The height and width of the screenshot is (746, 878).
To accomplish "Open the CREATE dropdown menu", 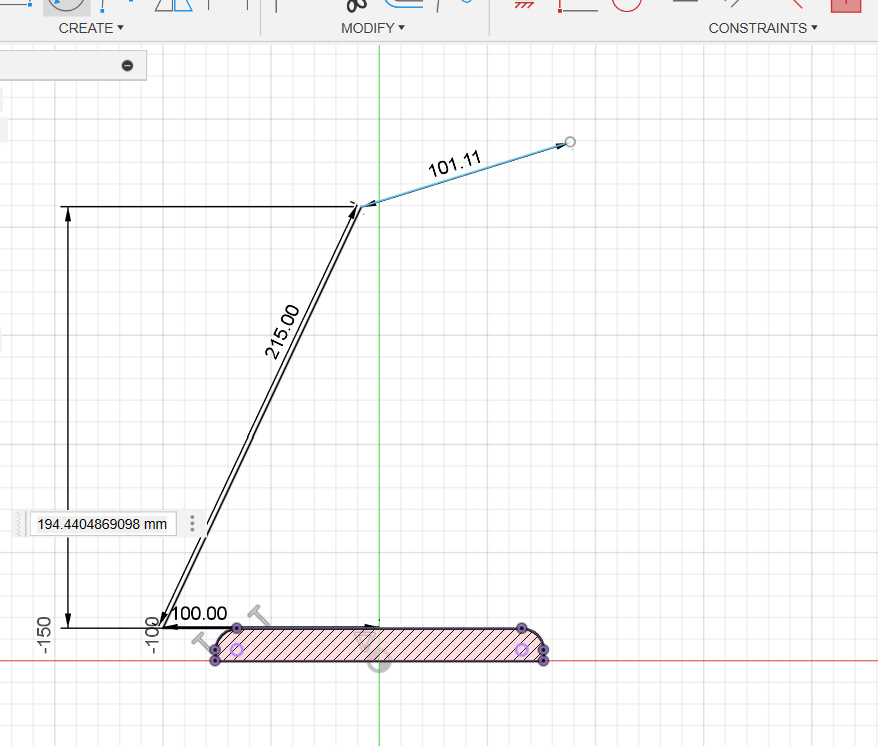I will tap(91, 28).
